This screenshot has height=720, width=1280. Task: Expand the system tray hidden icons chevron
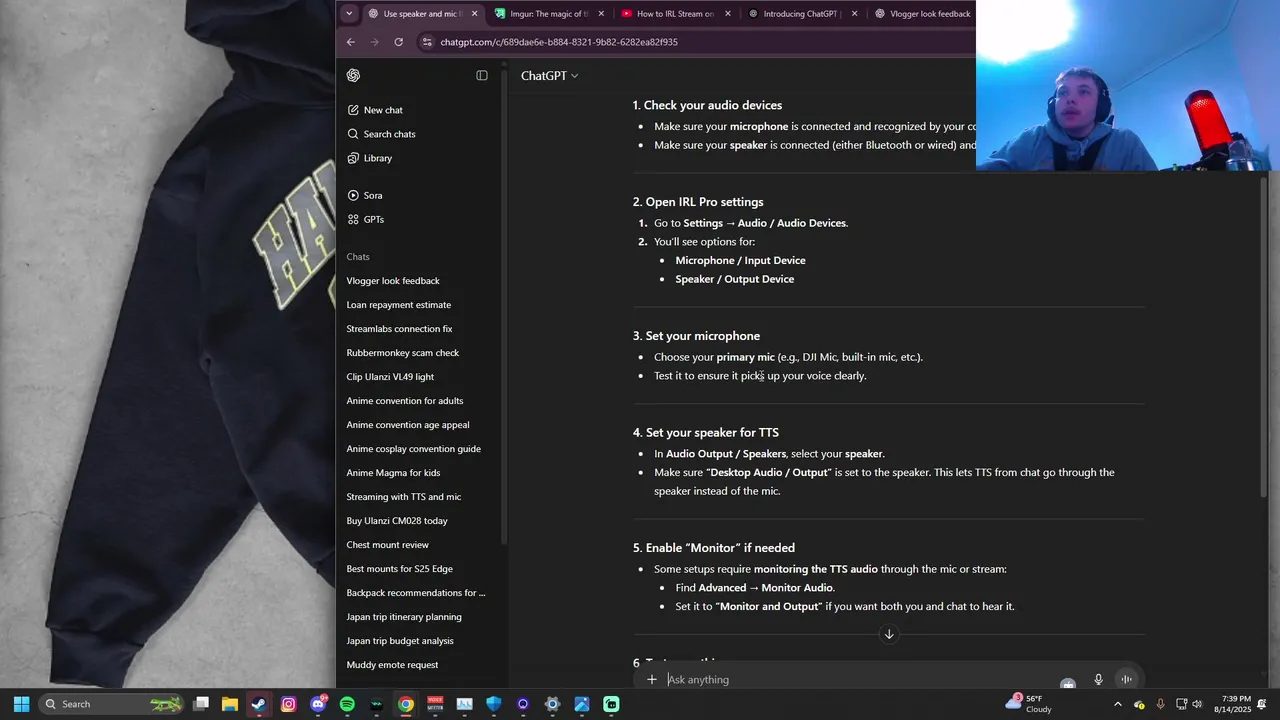pos(1118,704)
